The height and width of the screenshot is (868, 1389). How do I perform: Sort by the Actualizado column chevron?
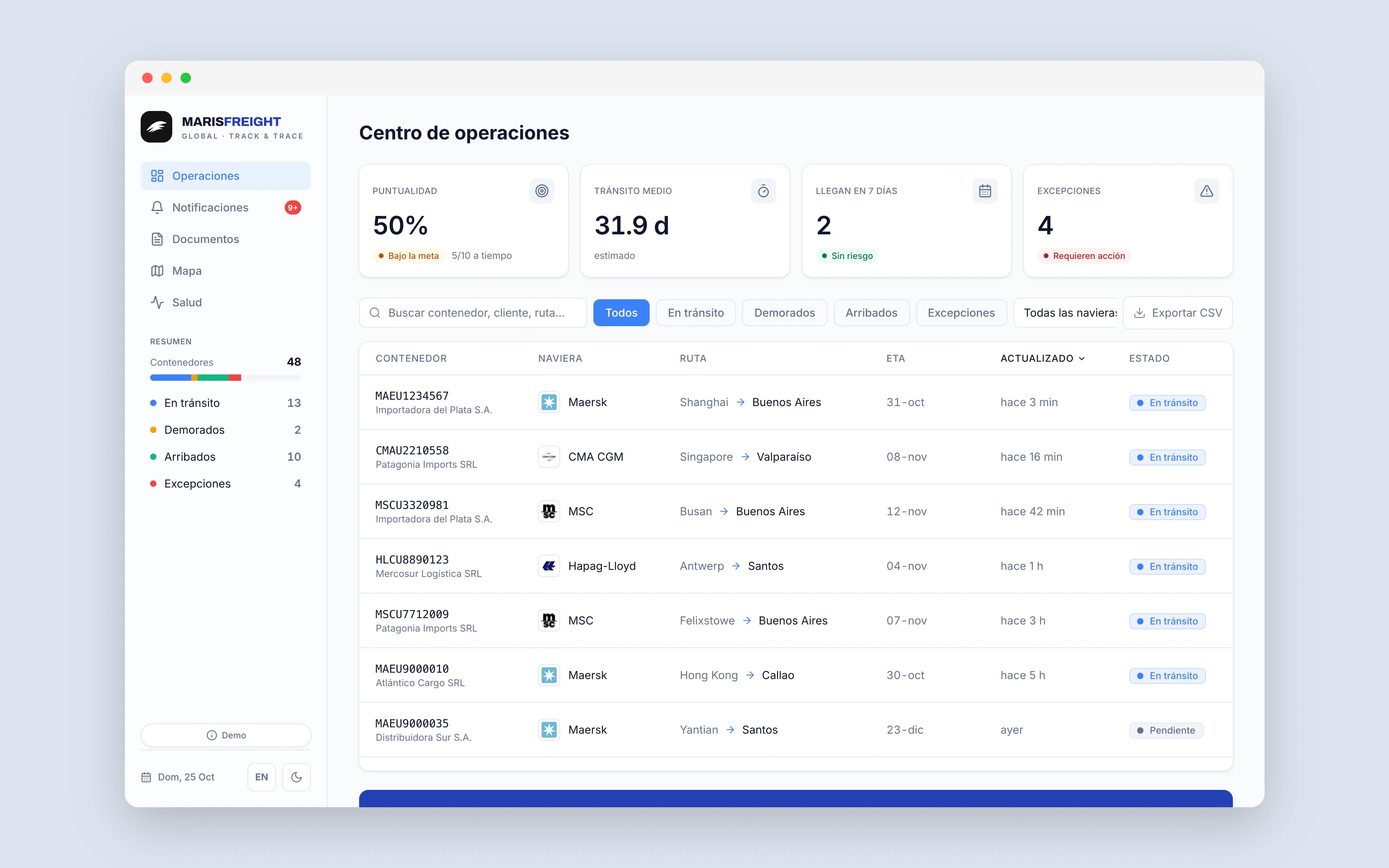click(x=1082, y=358)
